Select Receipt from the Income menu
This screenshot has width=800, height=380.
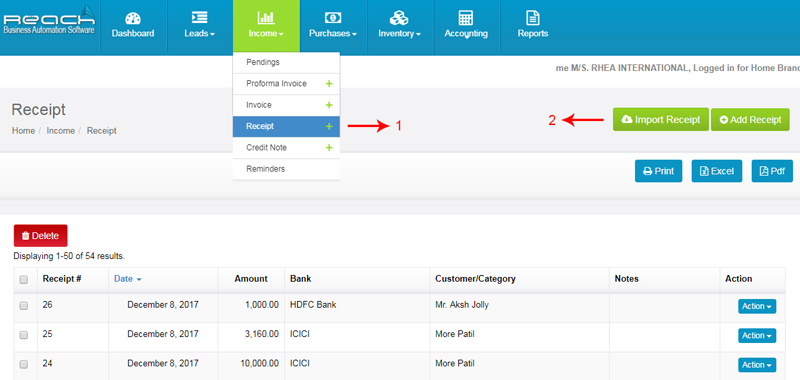pos(286,126)
